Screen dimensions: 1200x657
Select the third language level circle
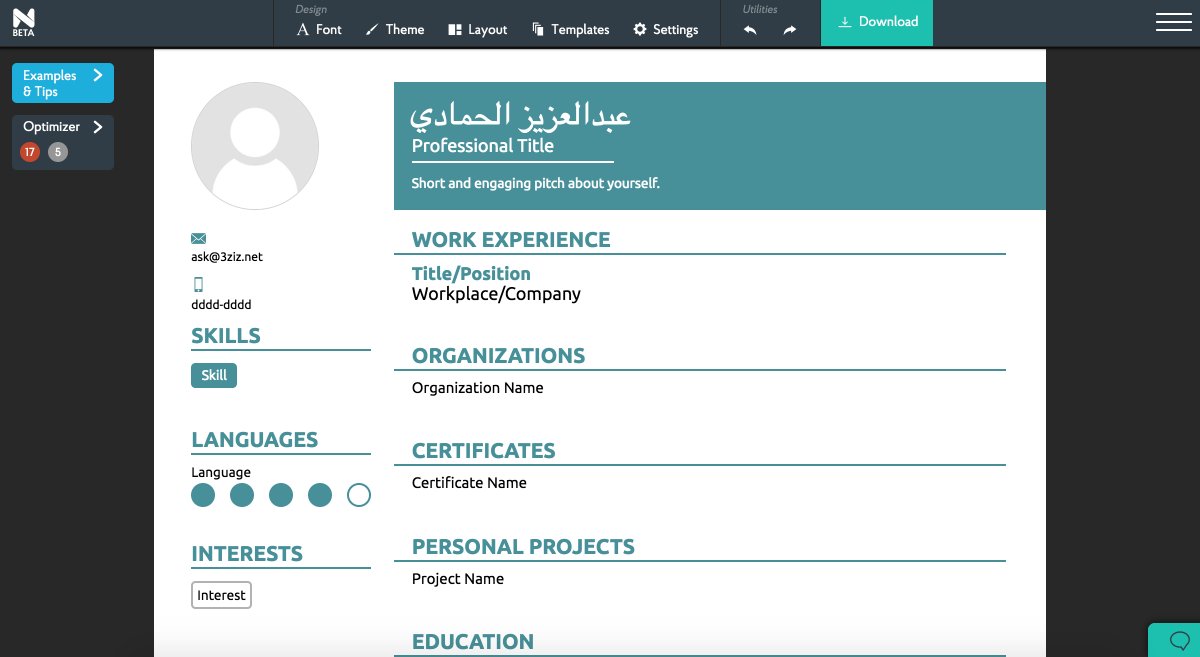coord(281,495)
